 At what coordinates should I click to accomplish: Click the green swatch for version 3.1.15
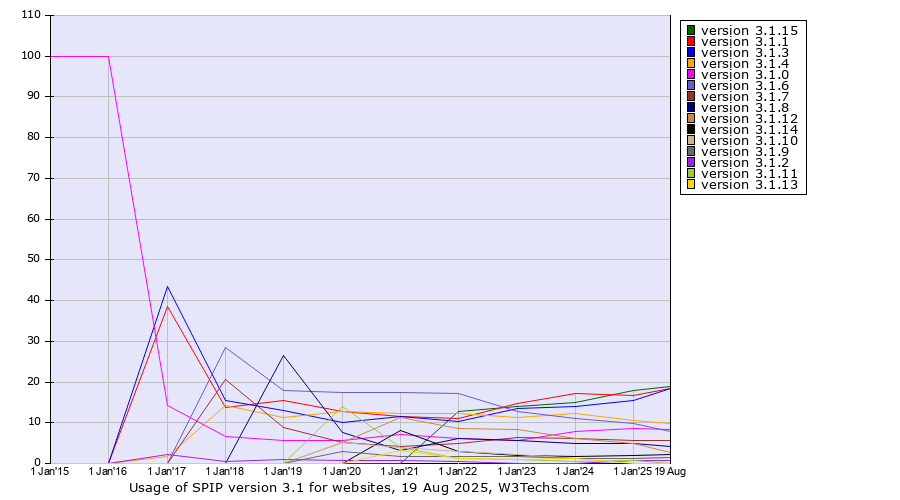[691, 30]
